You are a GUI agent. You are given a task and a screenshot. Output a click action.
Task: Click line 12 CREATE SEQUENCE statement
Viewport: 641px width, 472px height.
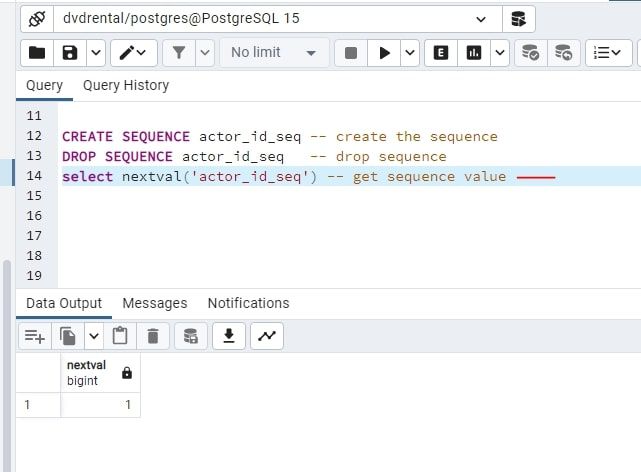(280, 136)
